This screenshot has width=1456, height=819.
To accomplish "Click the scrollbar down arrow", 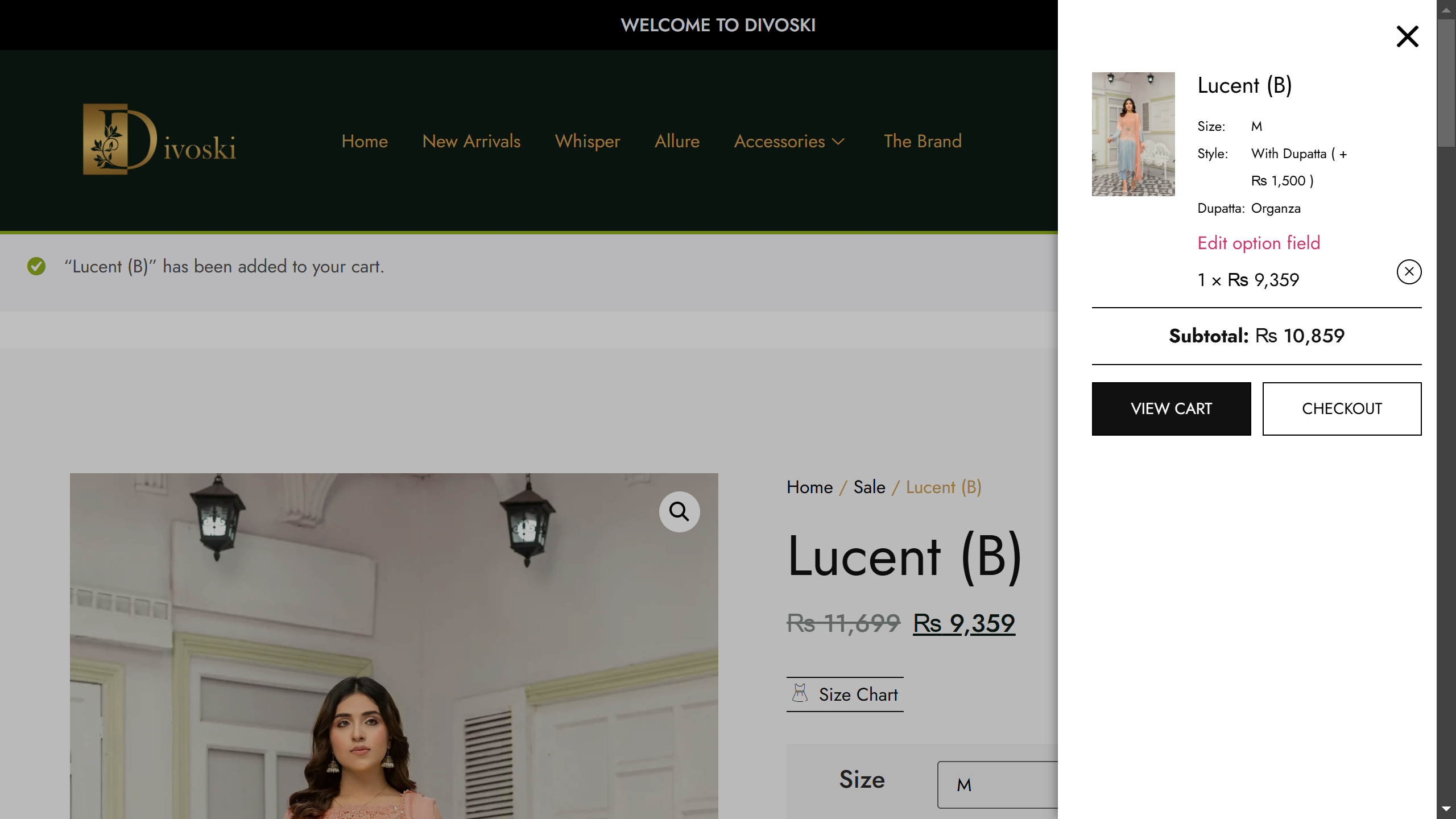I will 1446,809.
